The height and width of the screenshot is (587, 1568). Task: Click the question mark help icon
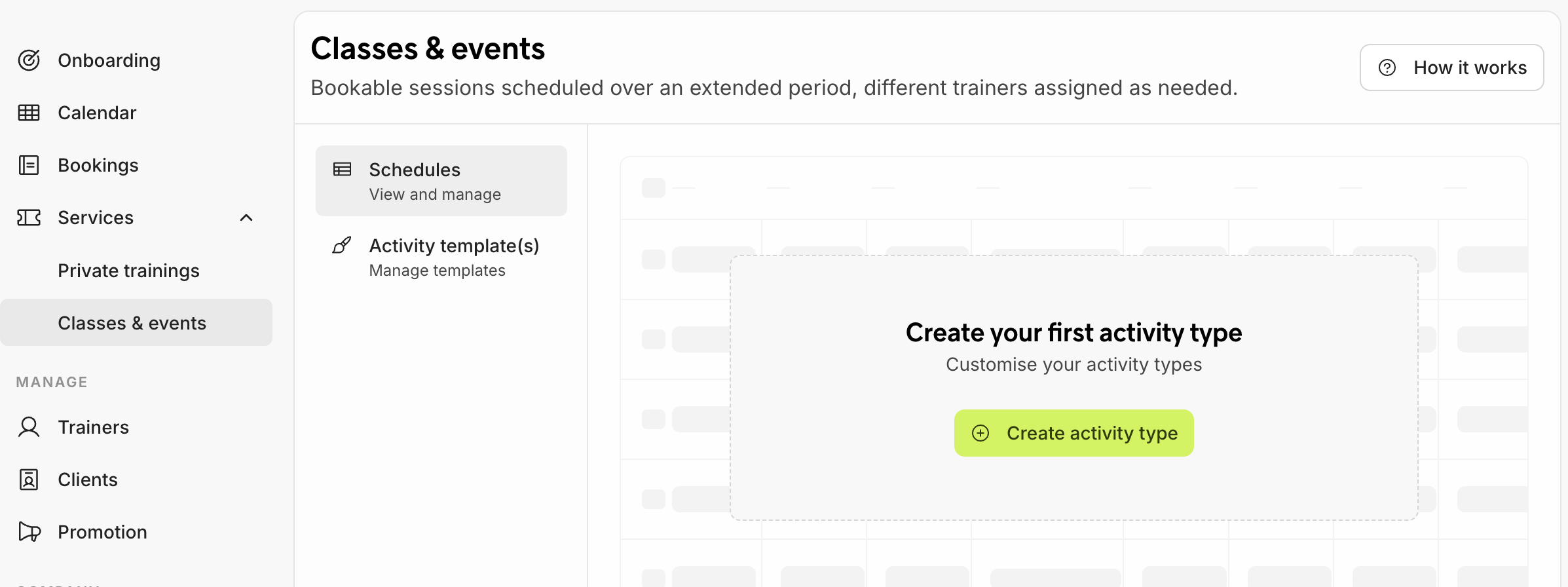pyautogui.click(x=1387, y=67)
